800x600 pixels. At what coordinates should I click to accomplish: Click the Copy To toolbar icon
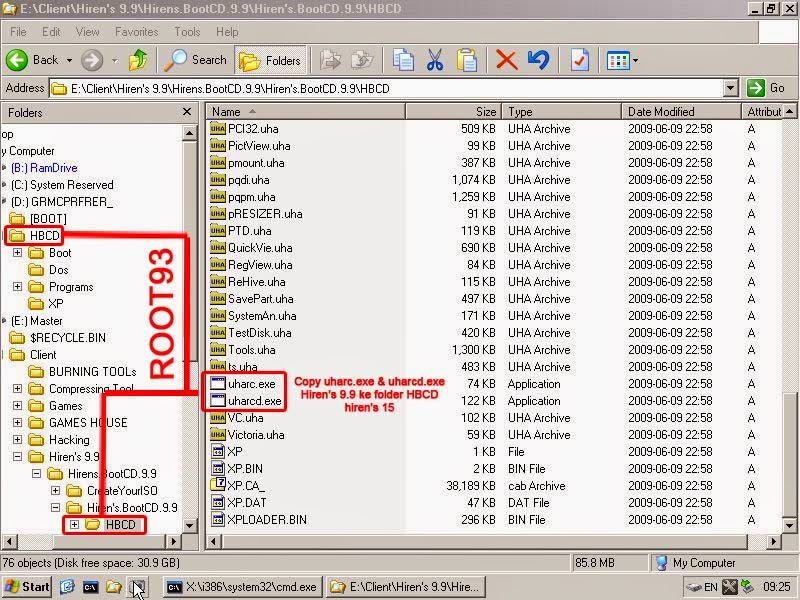click(362, 60)
